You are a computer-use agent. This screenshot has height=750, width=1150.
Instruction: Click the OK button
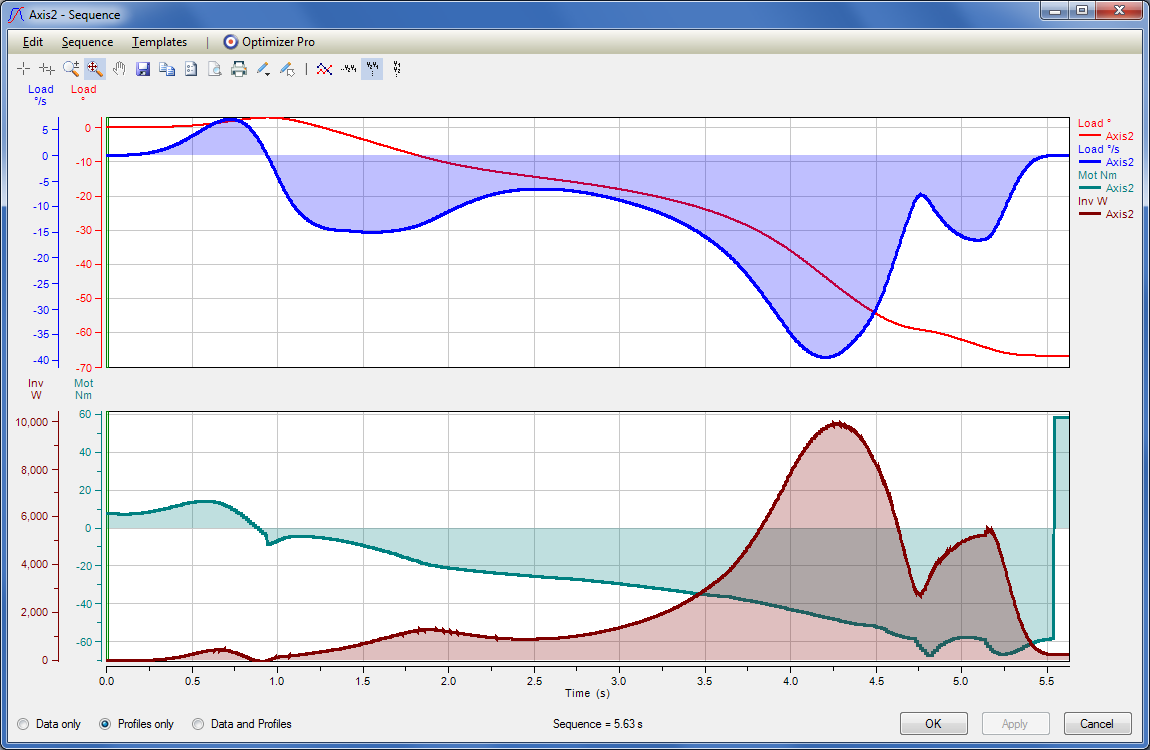(x=933, y=723)
